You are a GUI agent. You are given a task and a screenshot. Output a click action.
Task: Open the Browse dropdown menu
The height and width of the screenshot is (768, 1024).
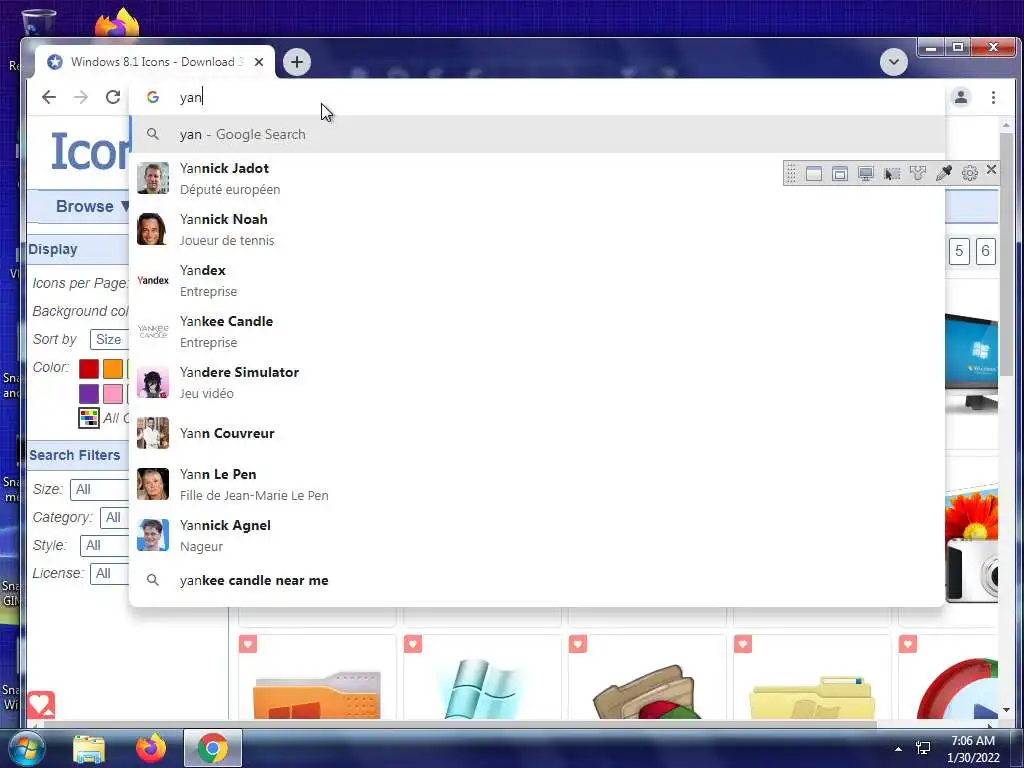92,206
